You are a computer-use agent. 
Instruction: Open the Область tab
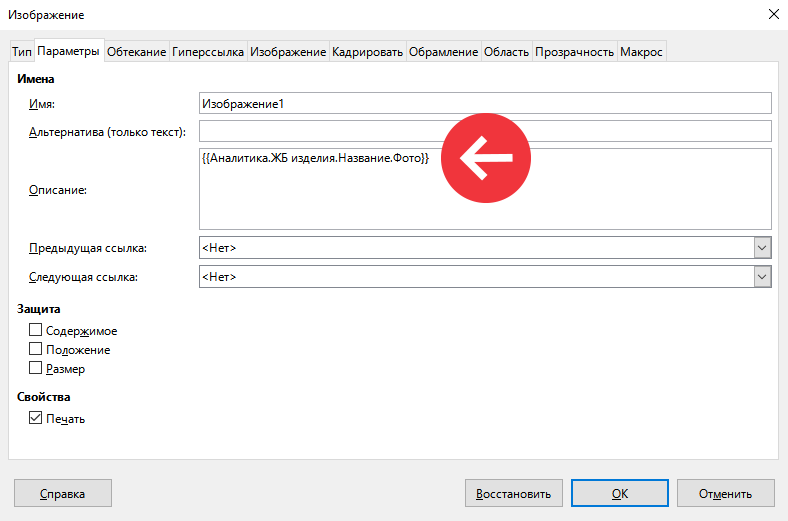tap(506, 52)
